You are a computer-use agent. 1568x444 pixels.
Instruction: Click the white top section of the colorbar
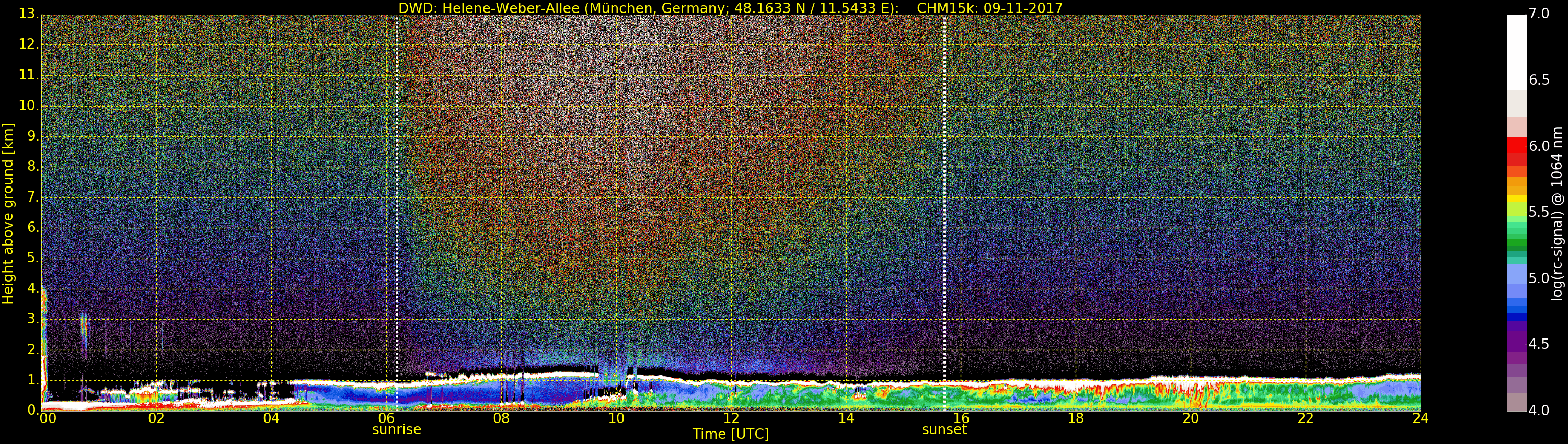click(x=1516, y=52)
